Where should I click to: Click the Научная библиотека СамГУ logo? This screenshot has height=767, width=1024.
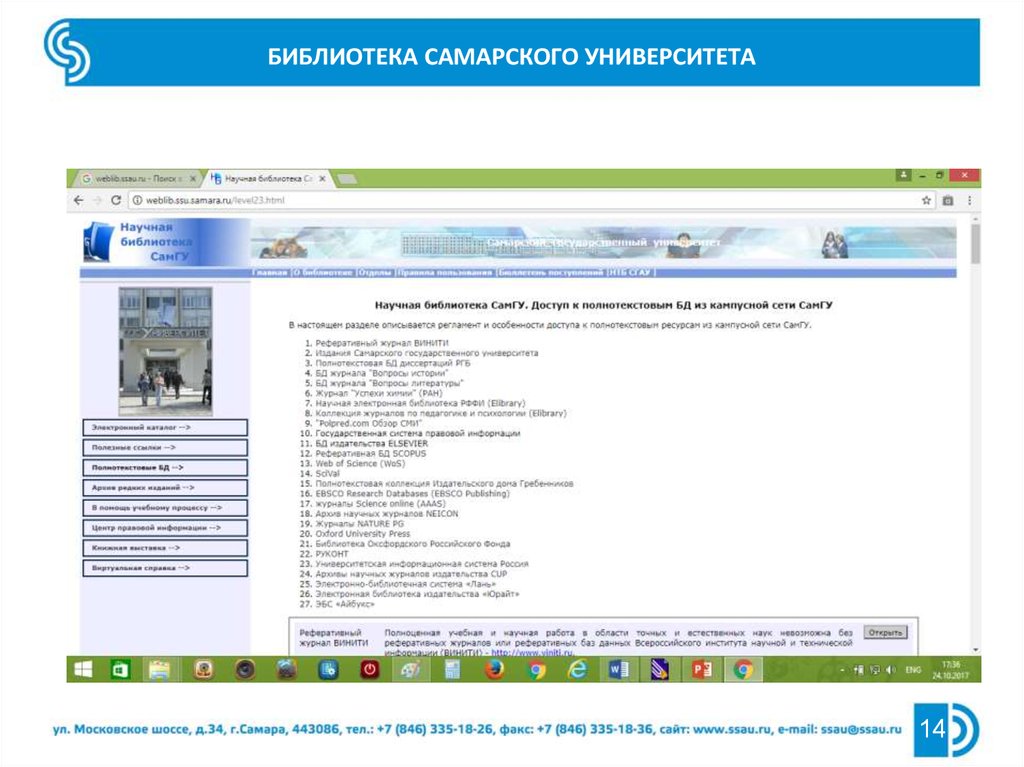165,242
